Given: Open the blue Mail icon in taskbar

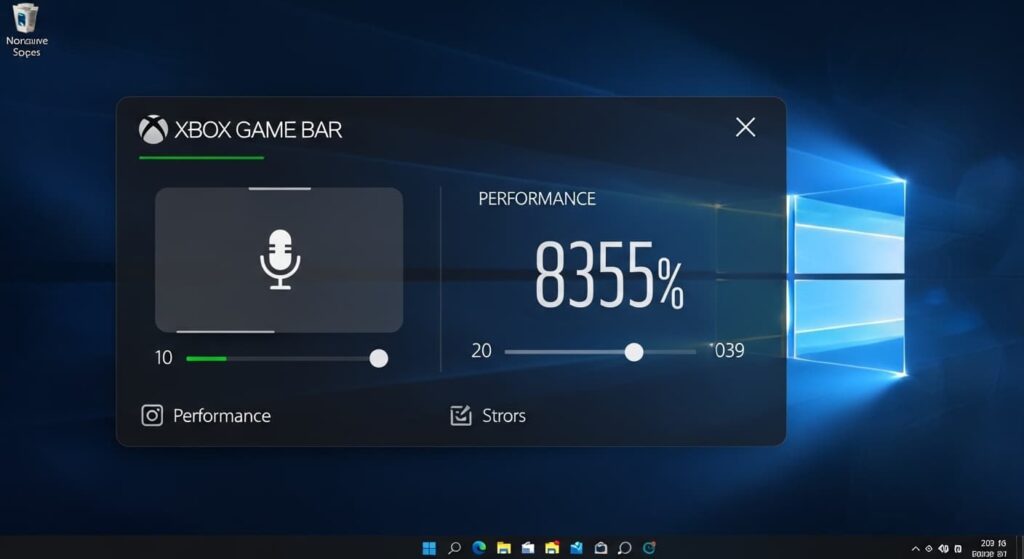Looking at the screenshot, I should point(577,548).
